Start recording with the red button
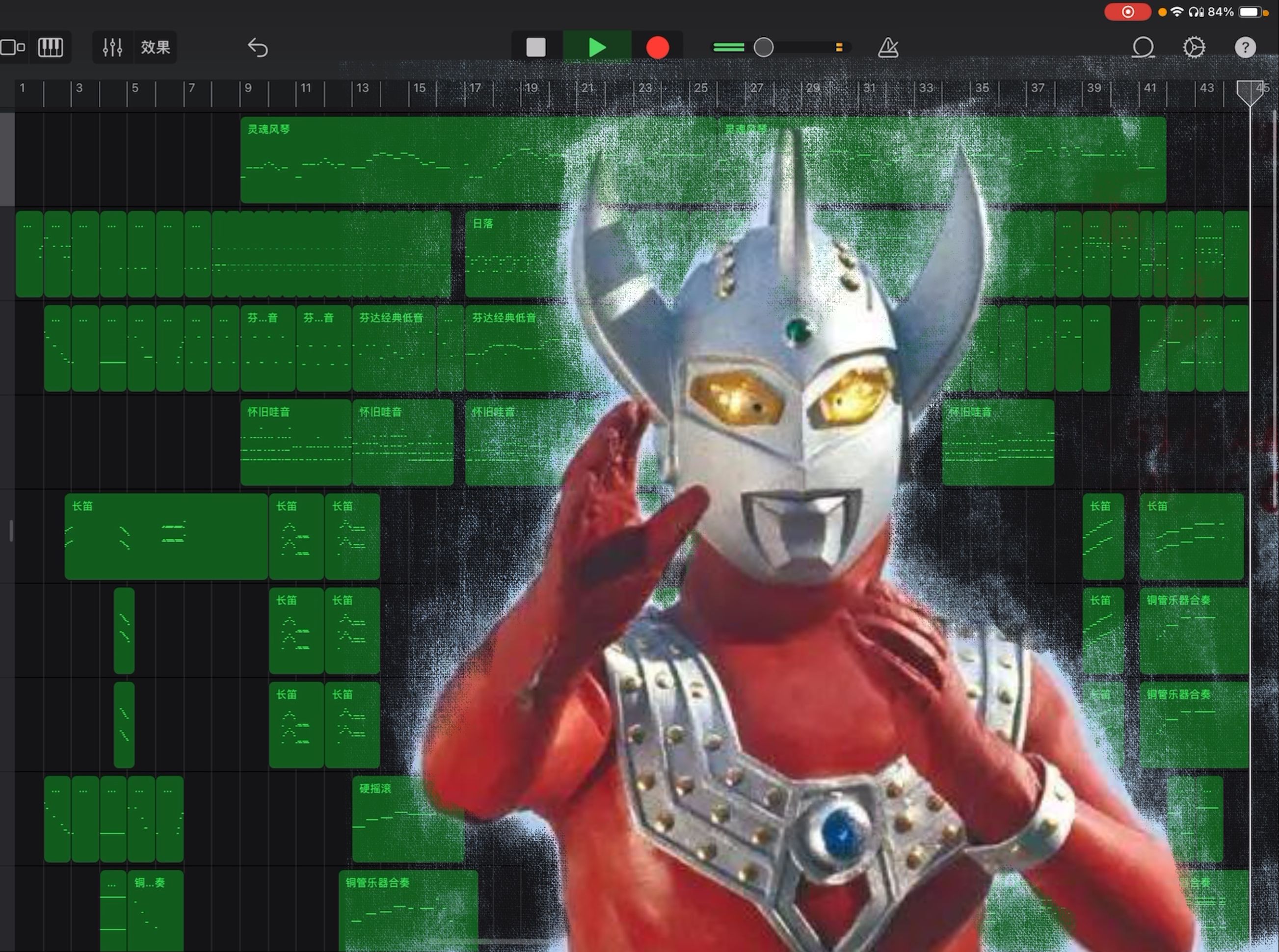The image size is (1279, 952). point(658,47)
